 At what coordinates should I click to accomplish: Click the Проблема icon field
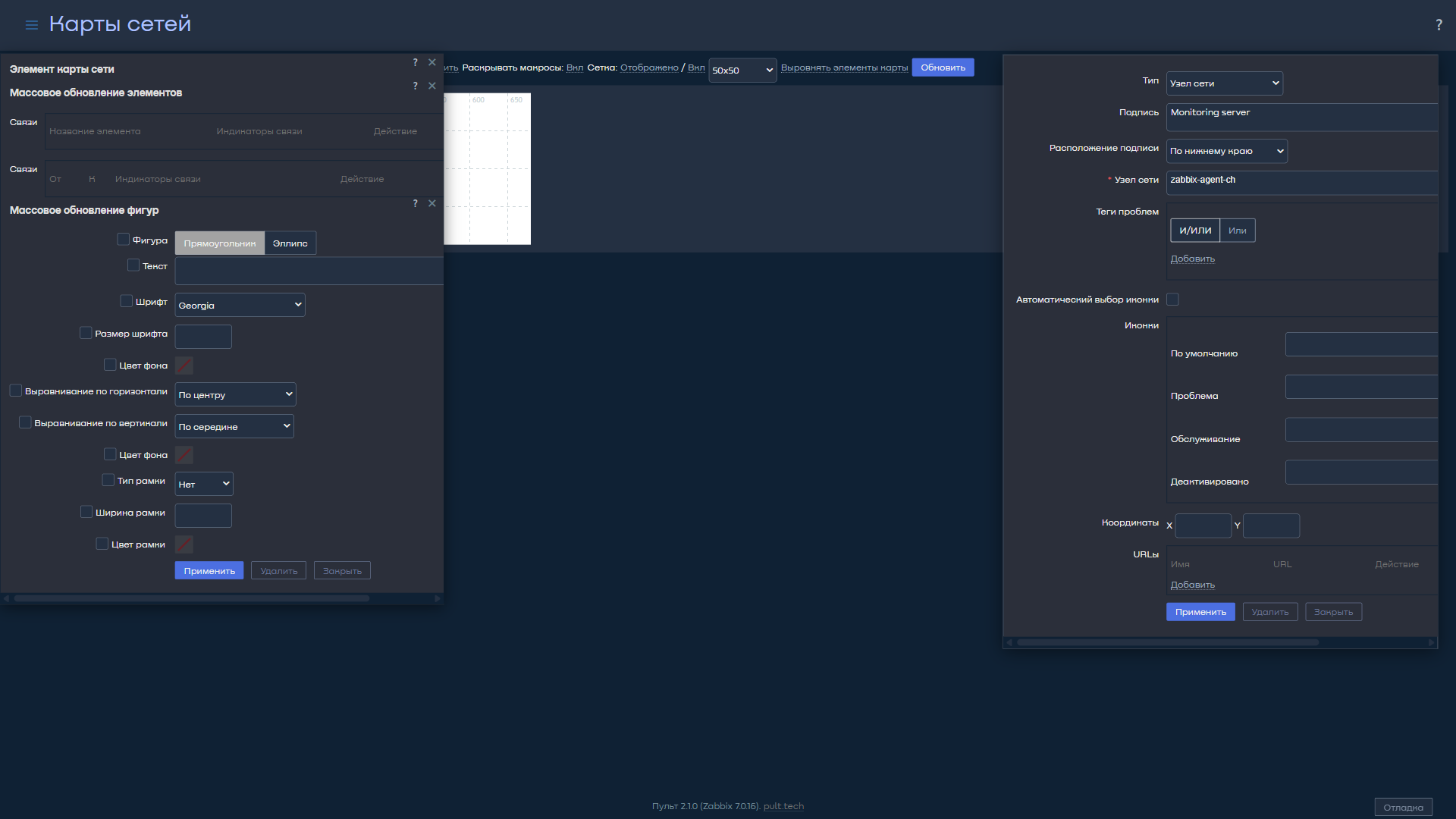click(1361, 387)
